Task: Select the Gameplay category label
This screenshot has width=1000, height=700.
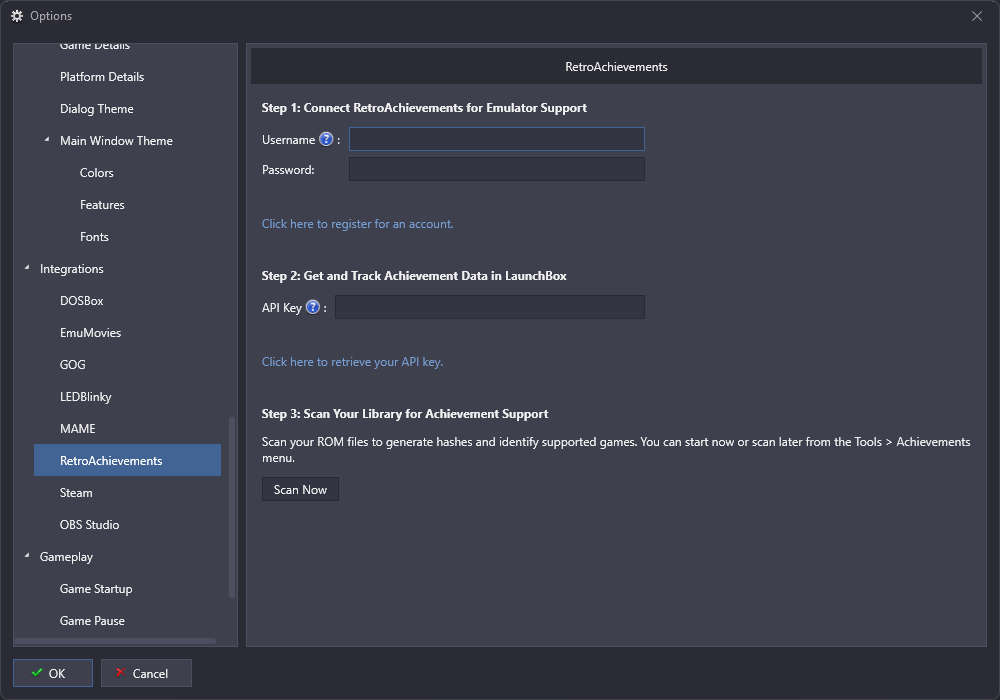Action: pyautogui.click(x=66, y=557)
